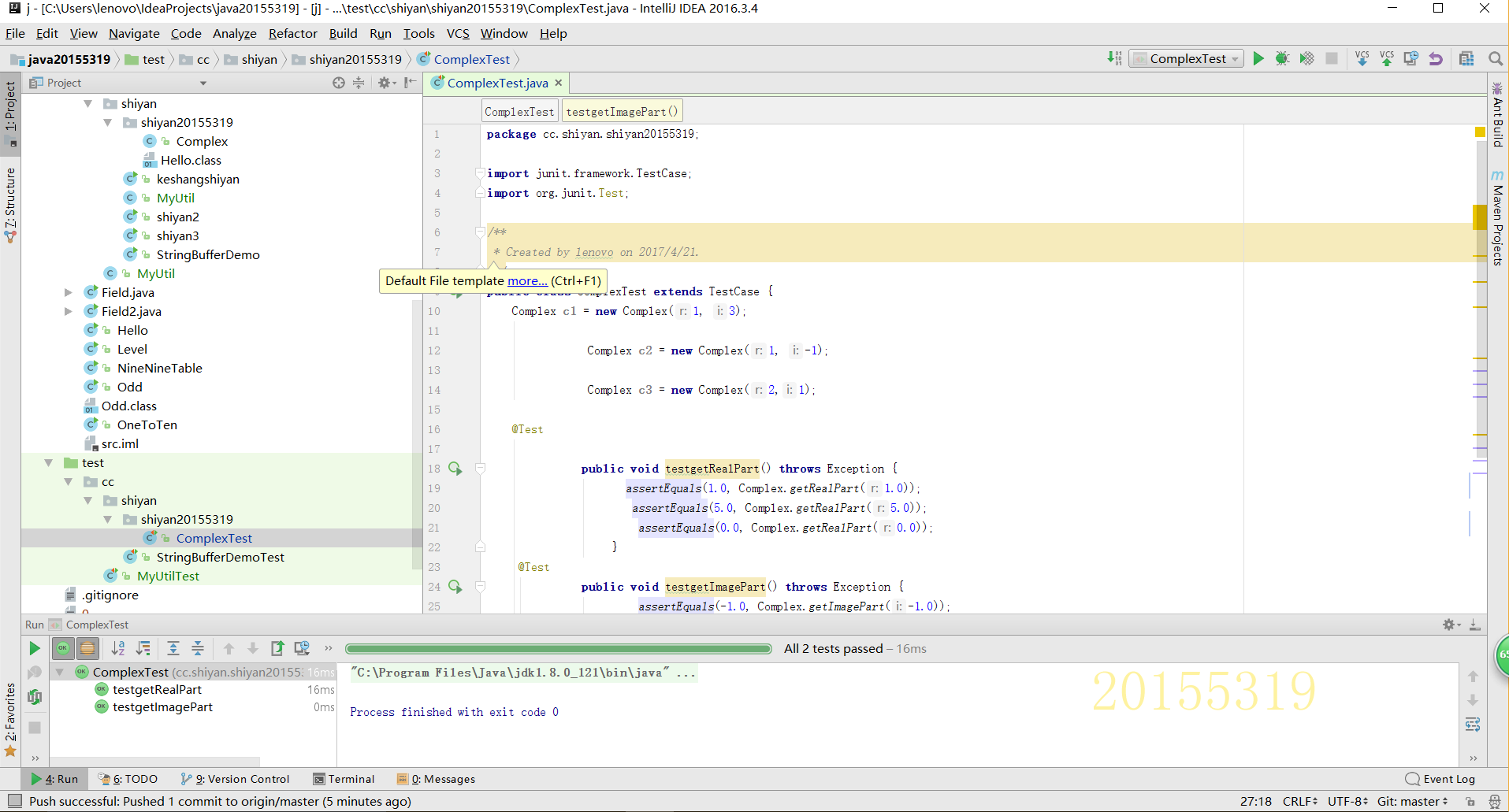Screen dimensions: 1509x812
Task: Select StringBufferDemoTest in project tree
Action: coord(220,558)
